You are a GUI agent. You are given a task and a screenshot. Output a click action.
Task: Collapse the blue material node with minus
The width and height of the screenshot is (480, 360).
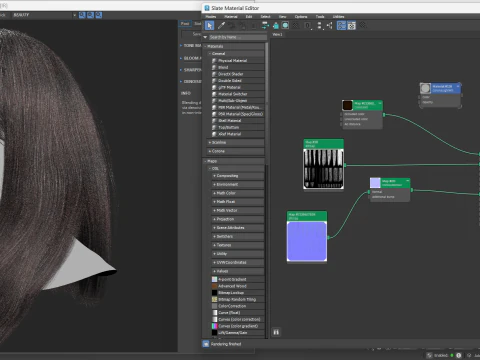pyautogui.click(x=458, y=86)
